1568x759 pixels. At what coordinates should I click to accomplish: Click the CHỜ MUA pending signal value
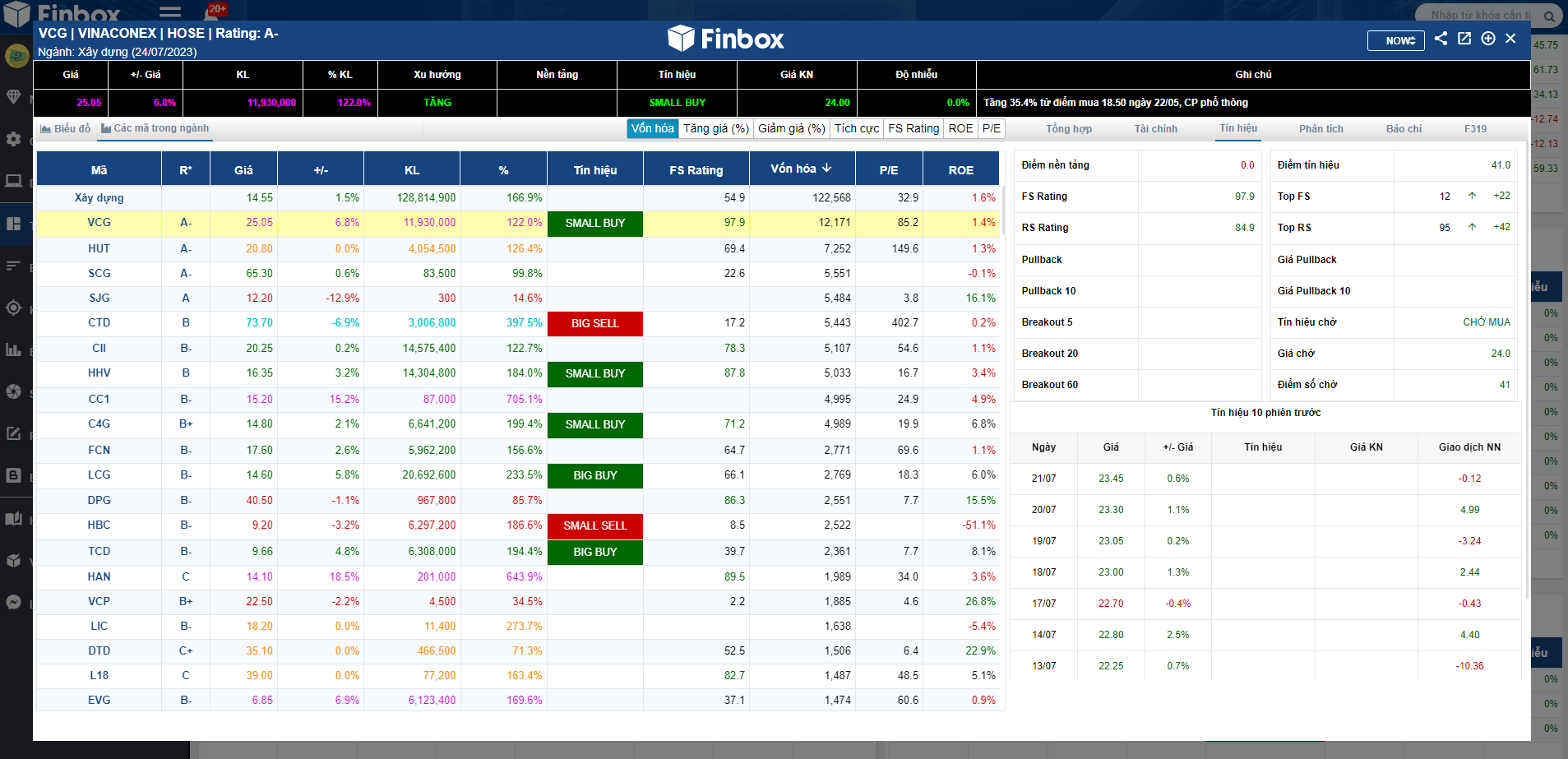coord(1487,322)
